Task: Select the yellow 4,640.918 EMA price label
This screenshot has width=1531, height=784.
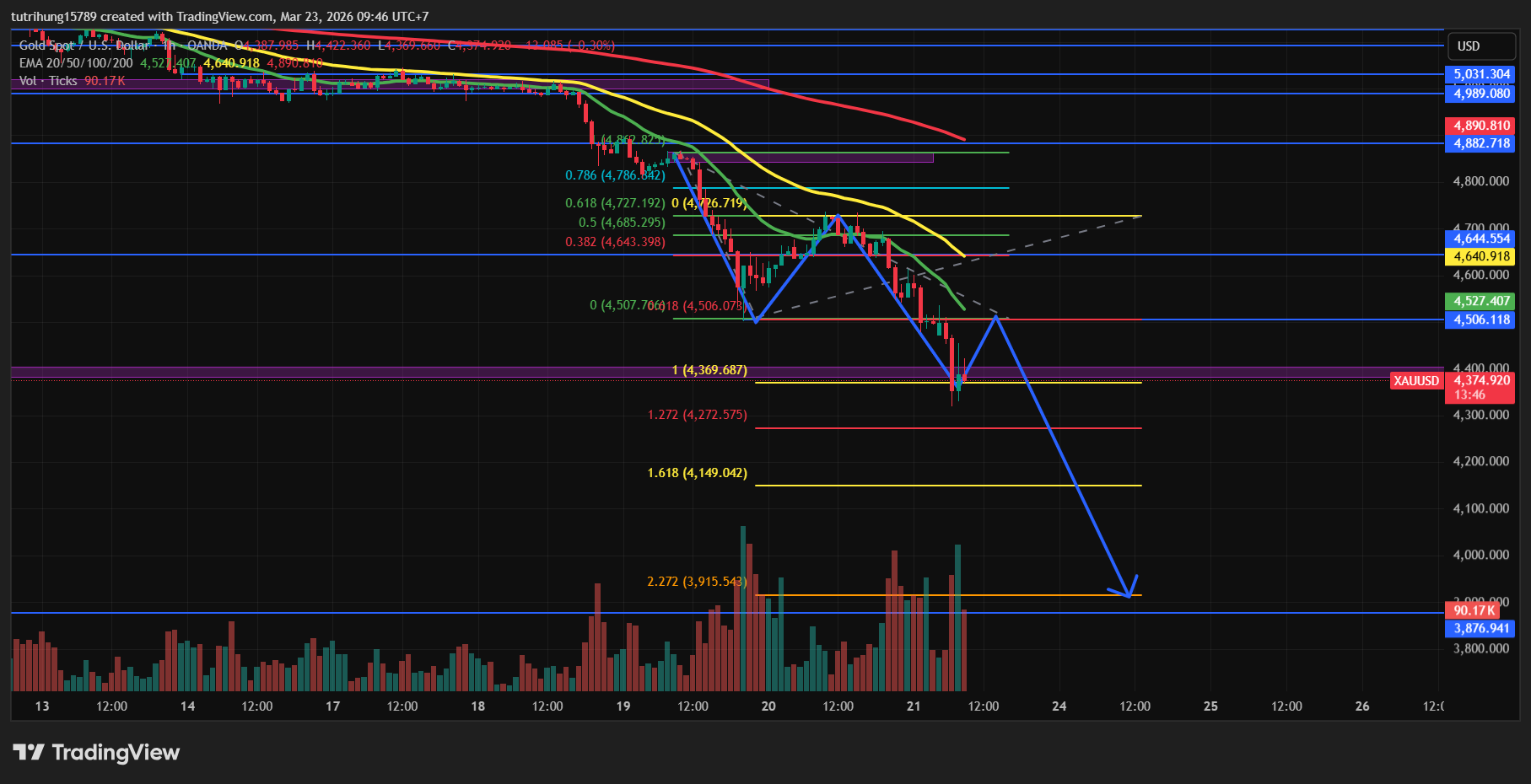Action: pyautogui.click(x=1481, y=256)
